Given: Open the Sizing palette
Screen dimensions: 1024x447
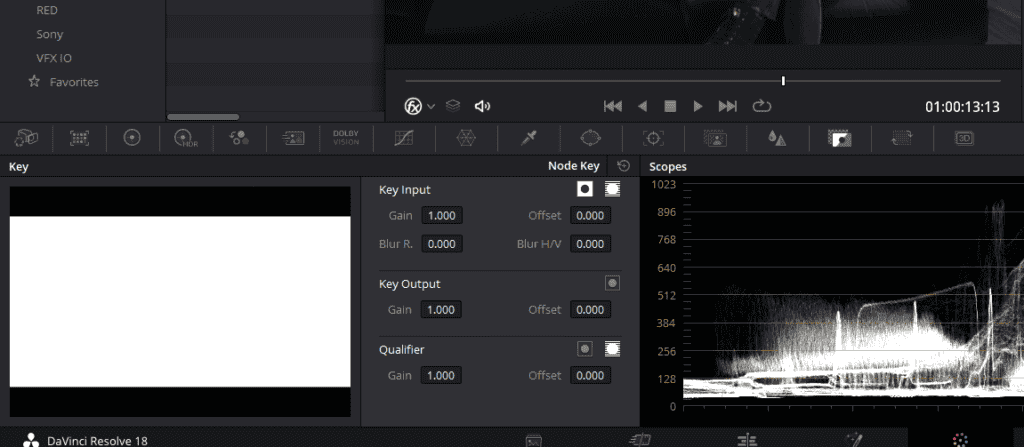Looking at the screenshot, I should (x=901, y=138).
